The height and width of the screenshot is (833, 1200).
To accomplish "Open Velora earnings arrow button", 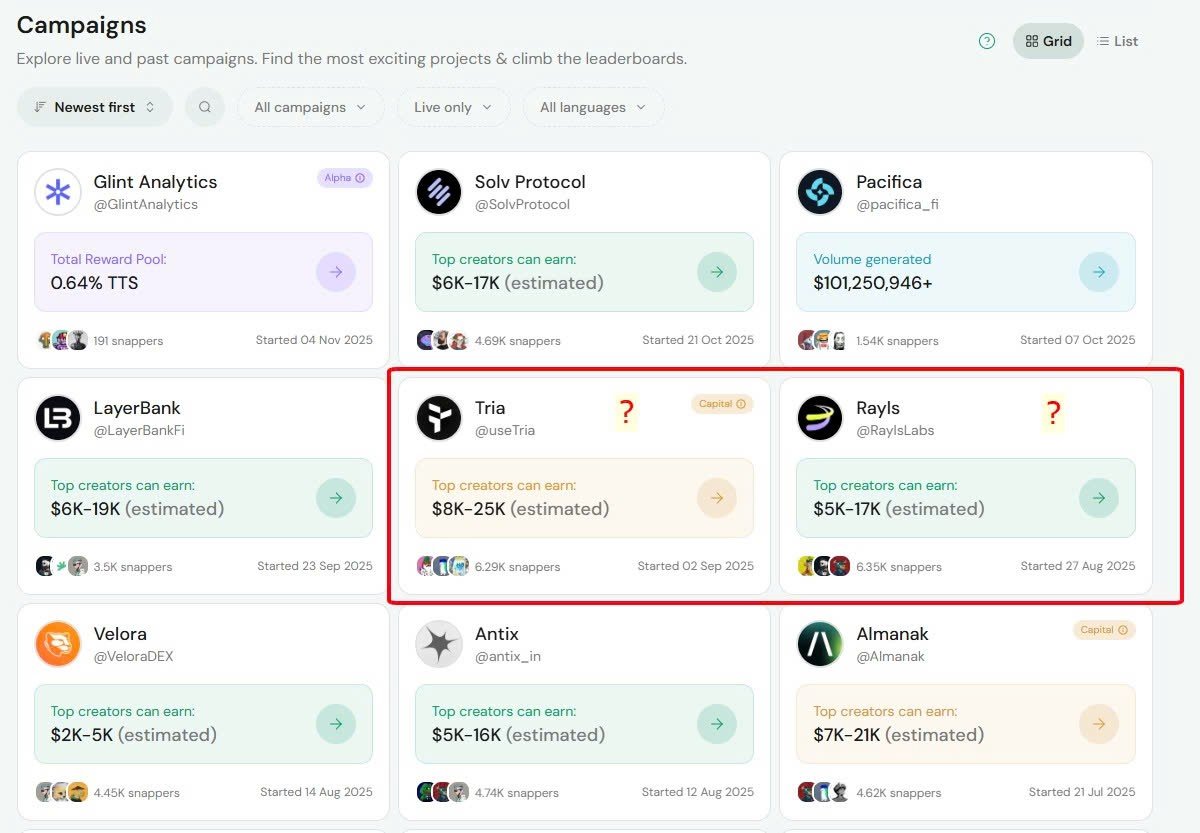I will 336,724.
